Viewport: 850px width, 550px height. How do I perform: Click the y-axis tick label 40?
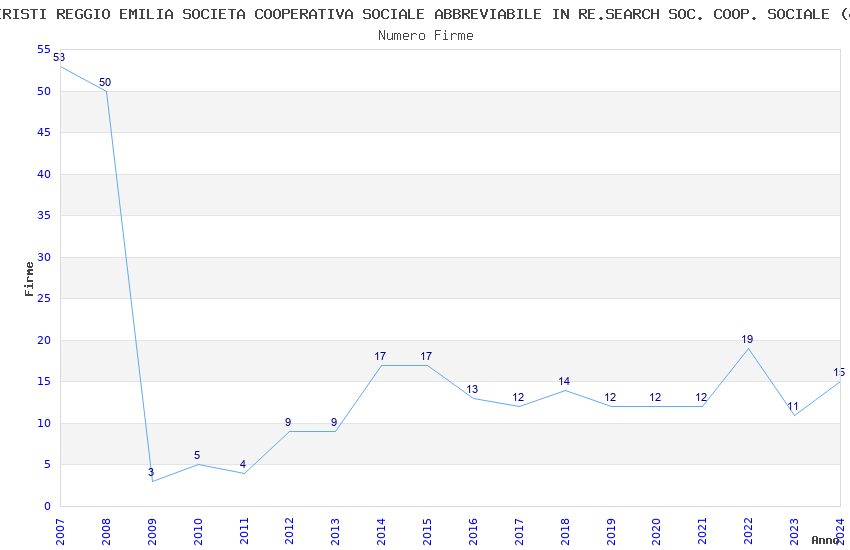(44, 174)
